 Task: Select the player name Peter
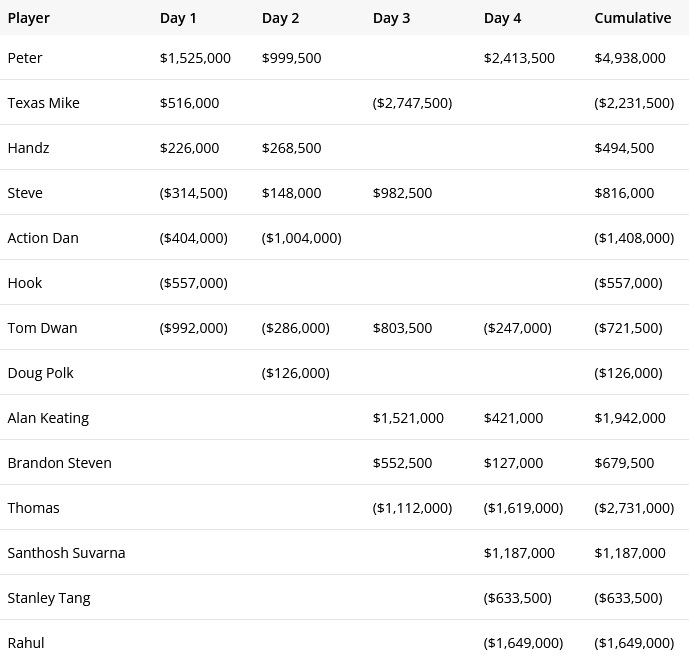pyautogui.click(x=25, y=58)
